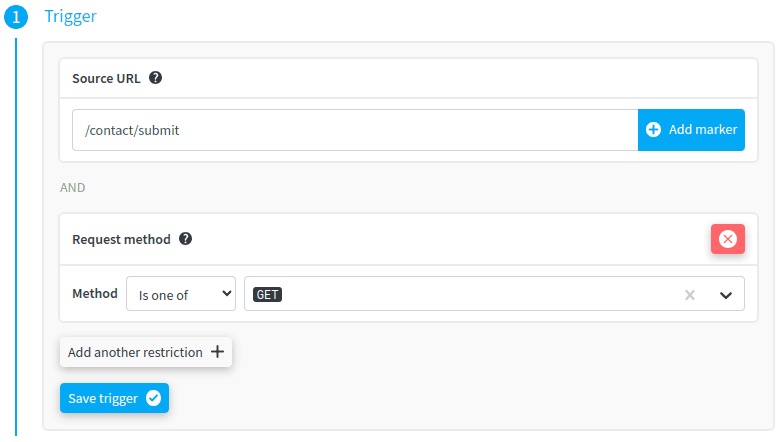Remove the Request method restriction with red X
This screenshot has width=779, height=442.
[x=727, y=239]
